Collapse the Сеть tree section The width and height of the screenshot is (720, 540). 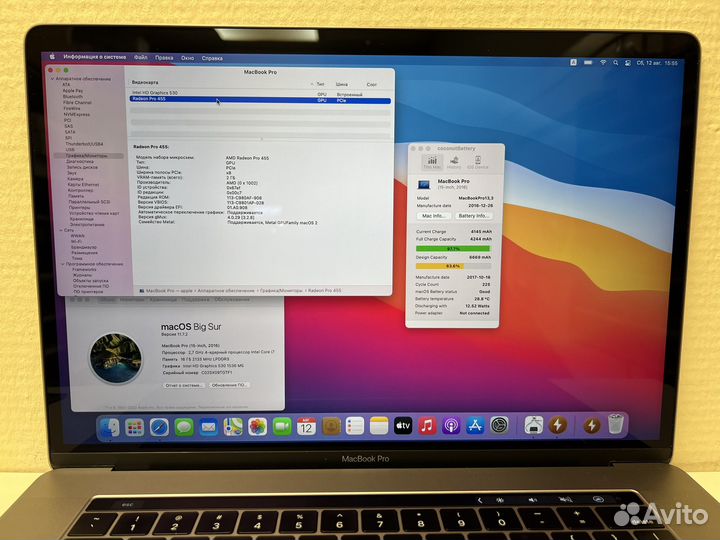click(x=61, y=230)
